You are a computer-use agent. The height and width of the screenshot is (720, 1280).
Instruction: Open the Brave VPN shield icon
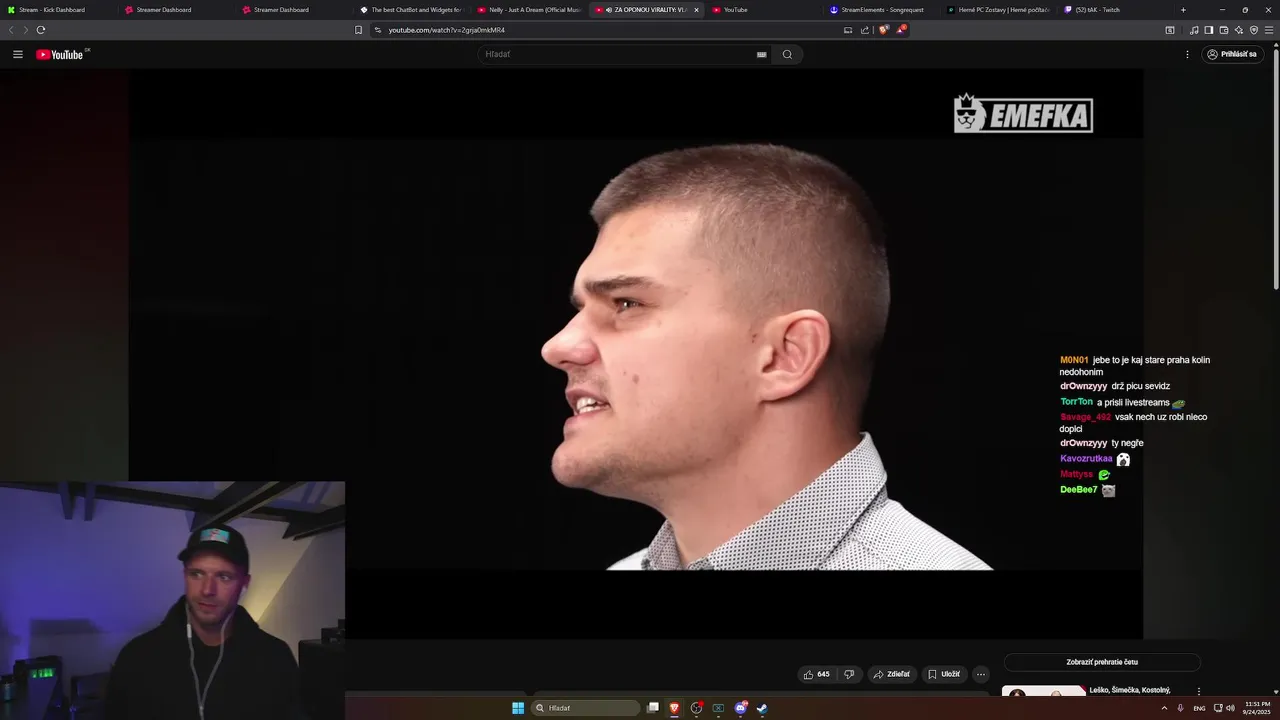click(1254, 30)
